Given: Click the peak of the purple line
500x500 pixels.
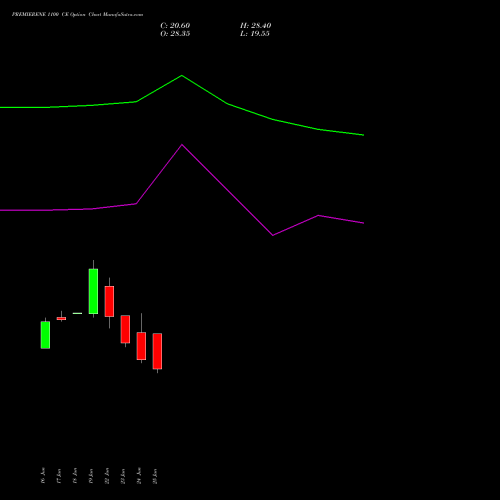Looking at the screenshot, I should pyautogui.click(x=182, y=145).
